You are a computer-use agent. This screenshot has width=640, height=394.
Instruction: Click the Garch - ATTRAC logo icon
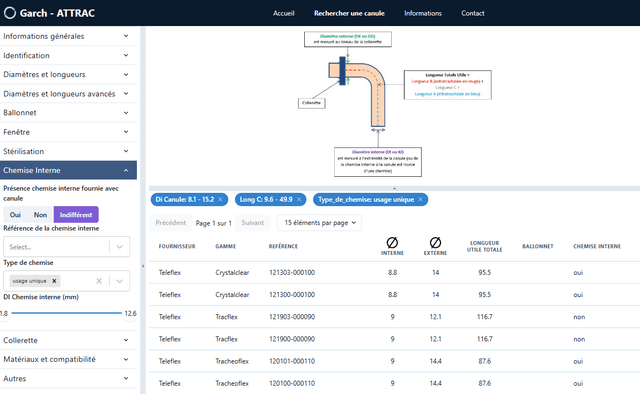(10, 13)
